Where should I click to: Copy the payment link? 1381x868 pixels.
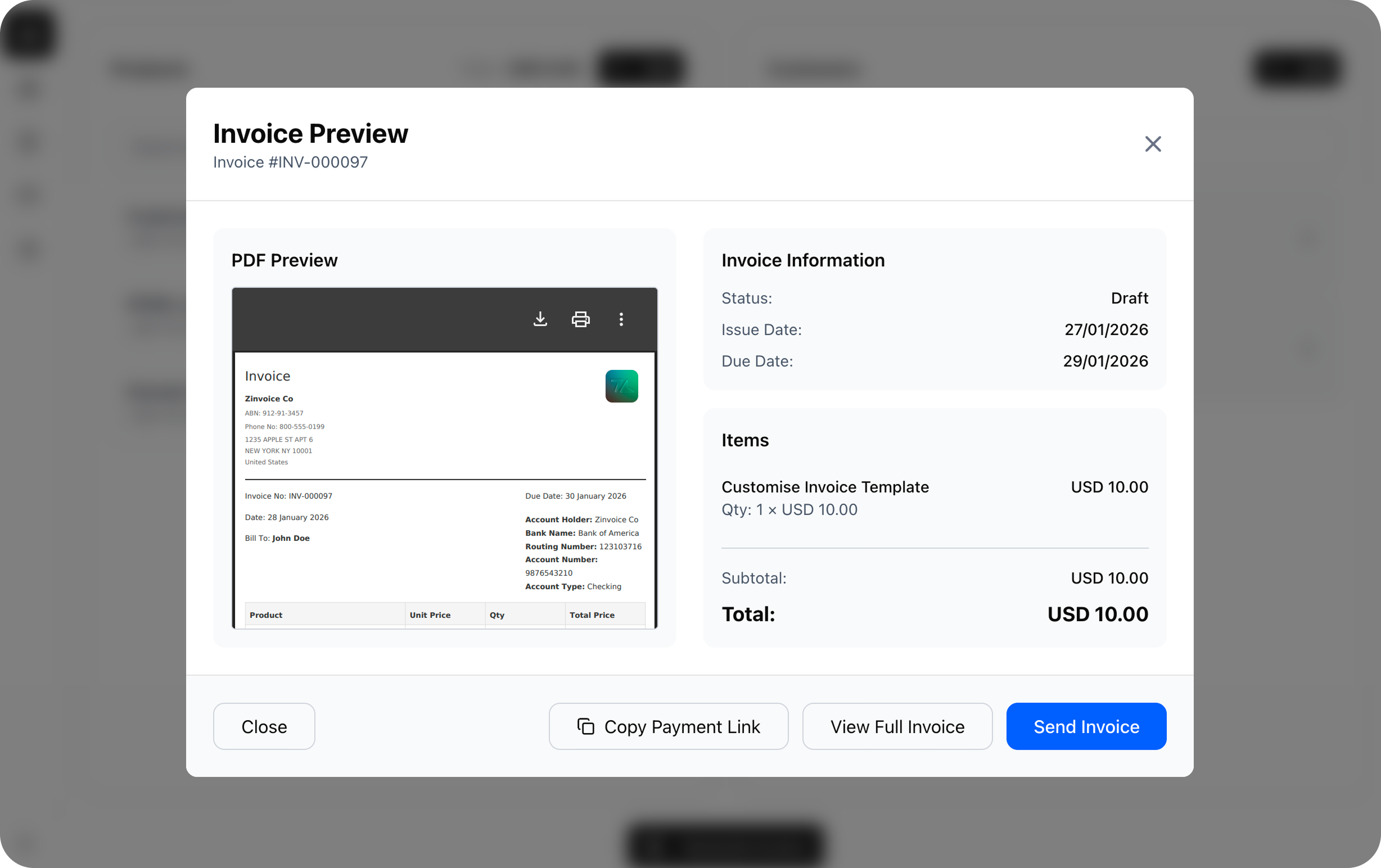[x=668, y=726]
